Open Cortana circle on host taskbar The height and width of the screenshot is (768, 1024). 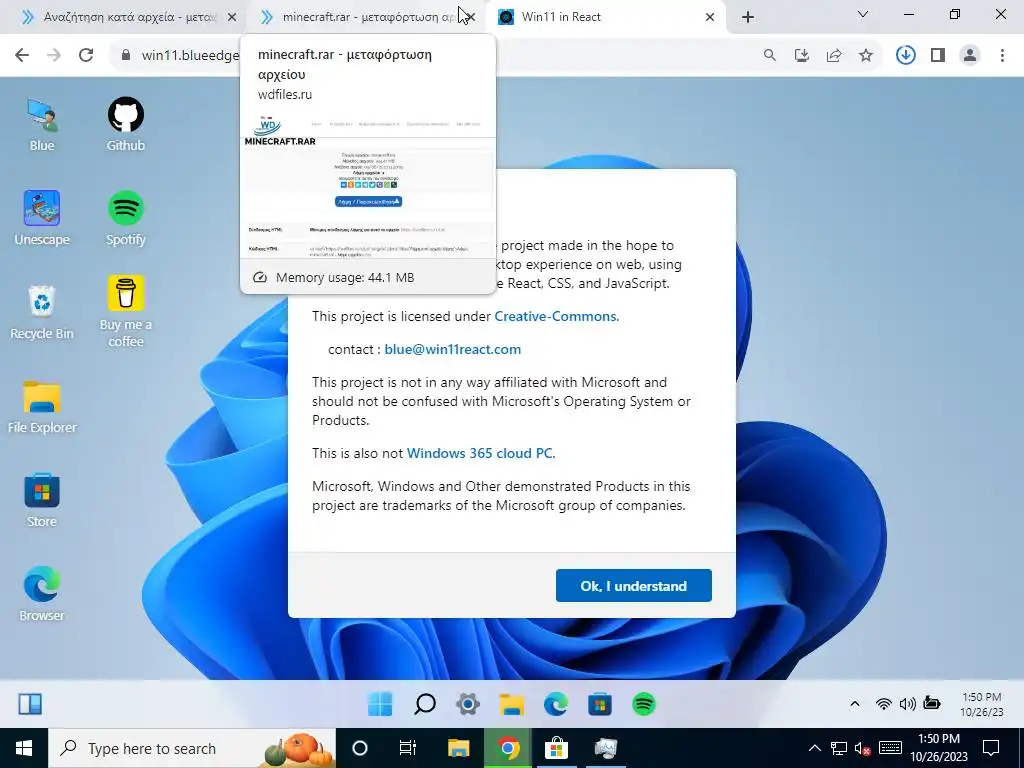(x=360, y=748)
